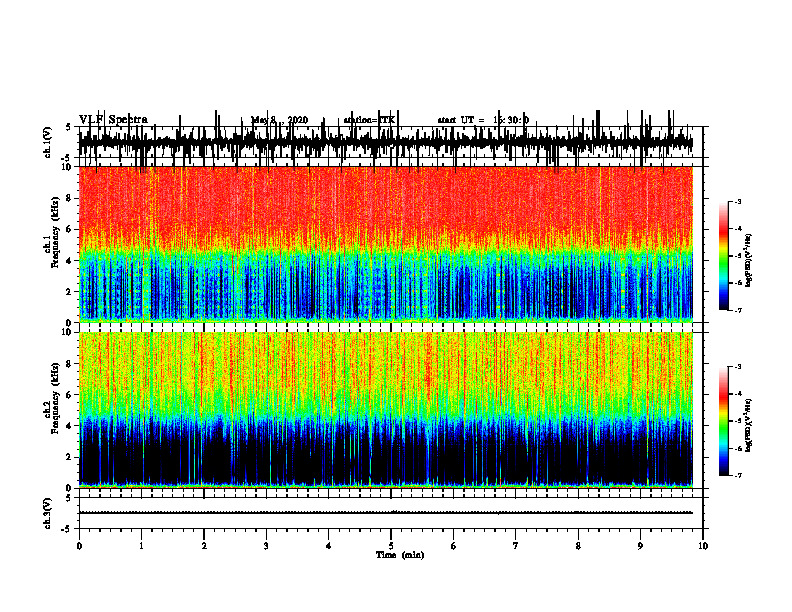Click the ch.2 spectrogram panel
Viewport: 792px width, 612px height.
[x=386, y=410]
